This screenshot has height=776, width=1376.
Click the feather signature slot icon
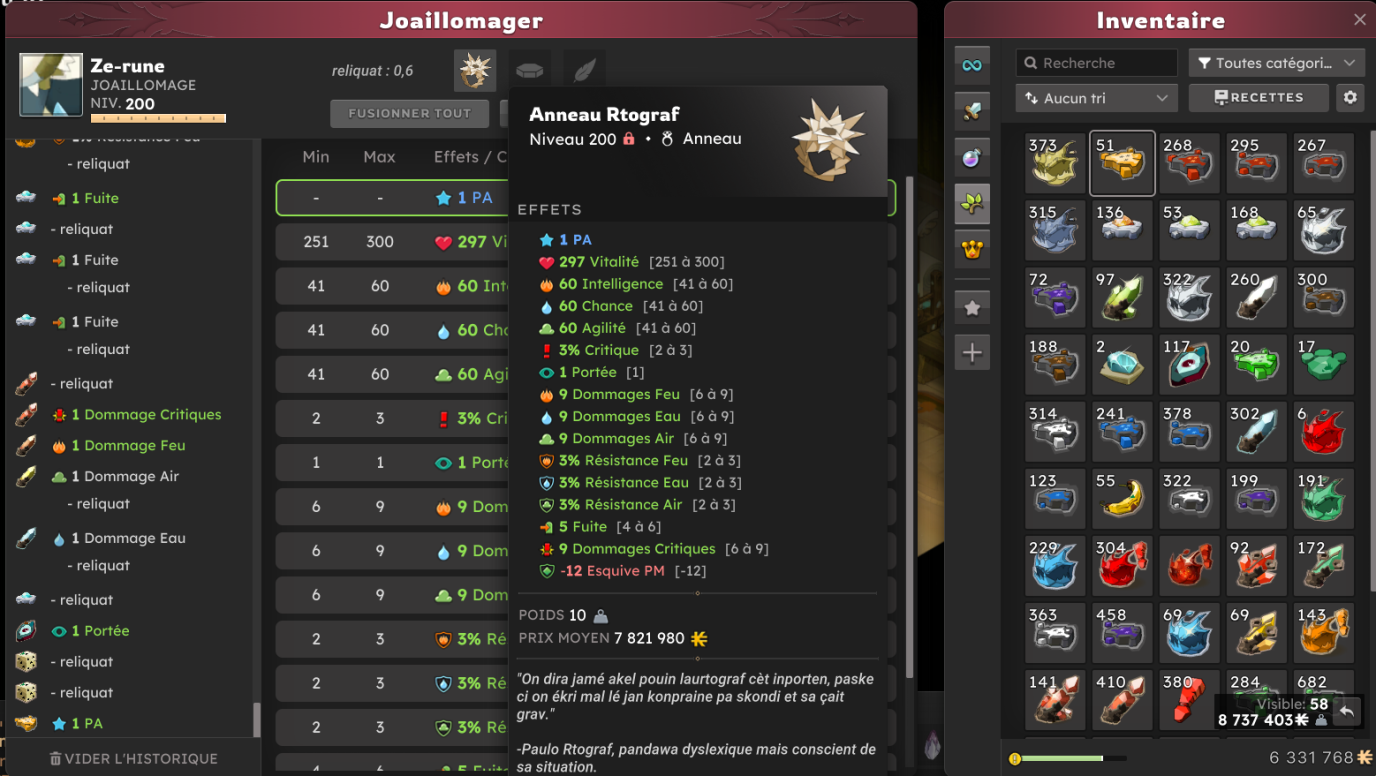tap(584, 71)
